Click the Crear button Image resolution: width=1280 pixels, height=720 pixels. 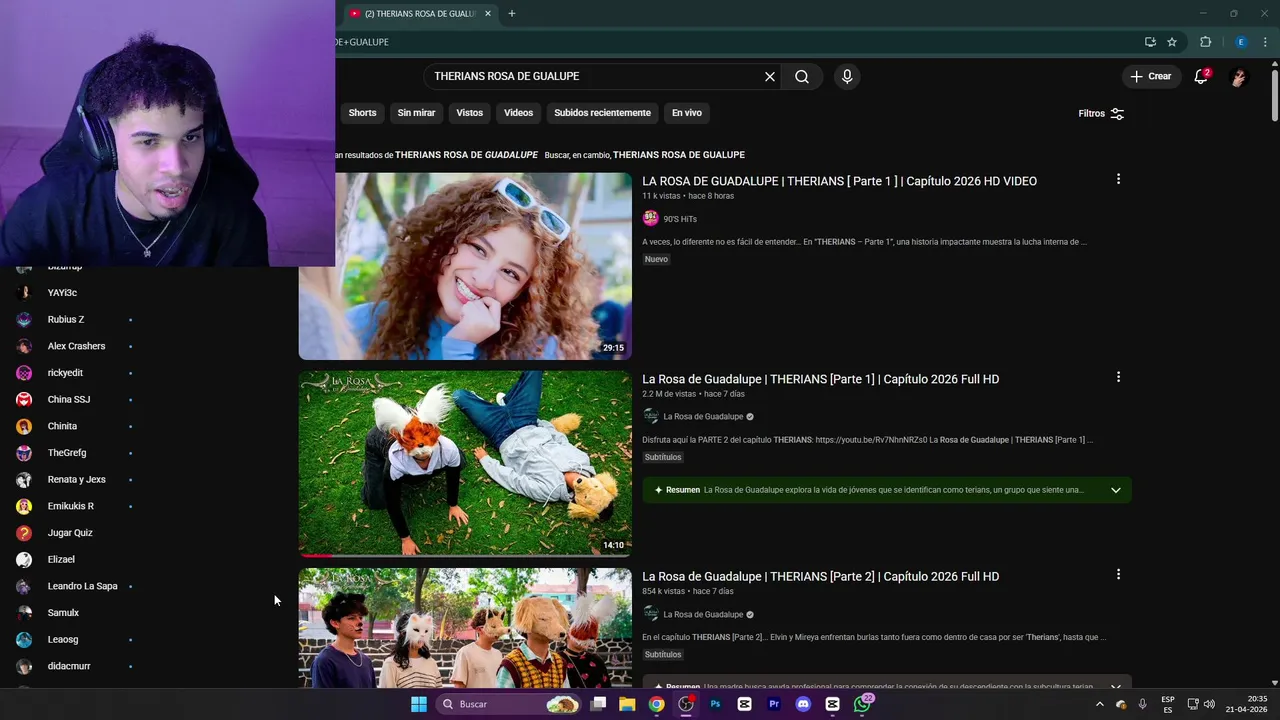pos(1150,76)
